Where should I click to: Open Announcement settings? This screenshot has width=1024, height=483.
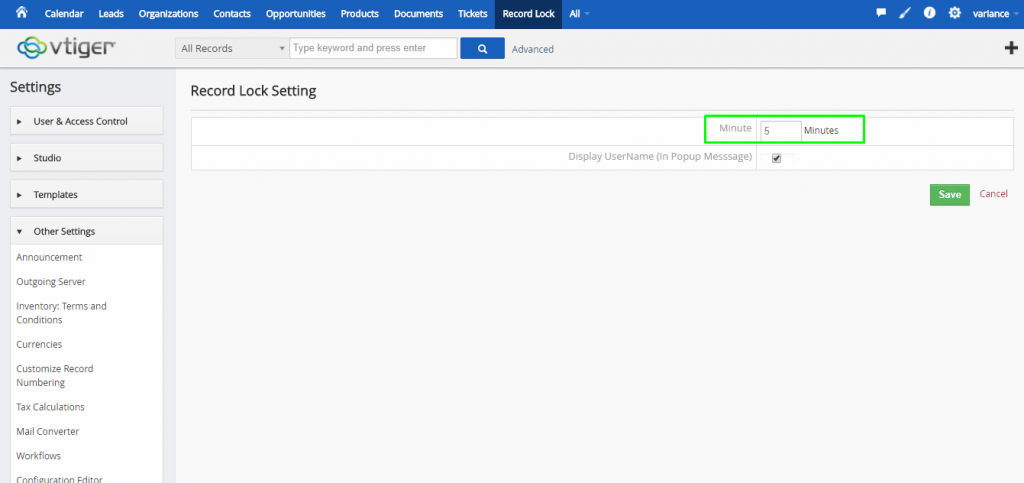tap(49, 257)
